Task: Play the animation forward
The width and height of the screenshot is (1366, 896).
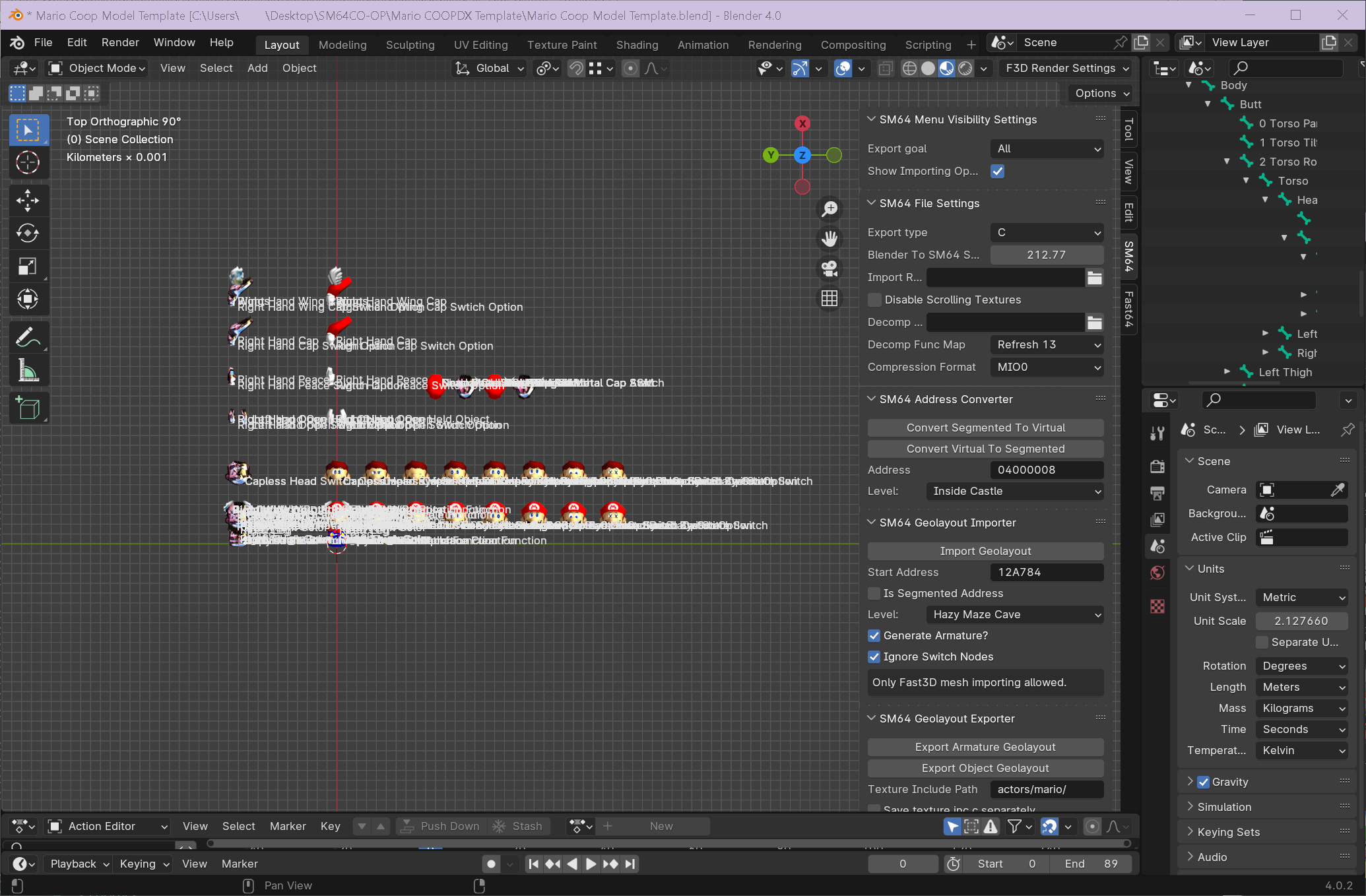Action: 591,864
